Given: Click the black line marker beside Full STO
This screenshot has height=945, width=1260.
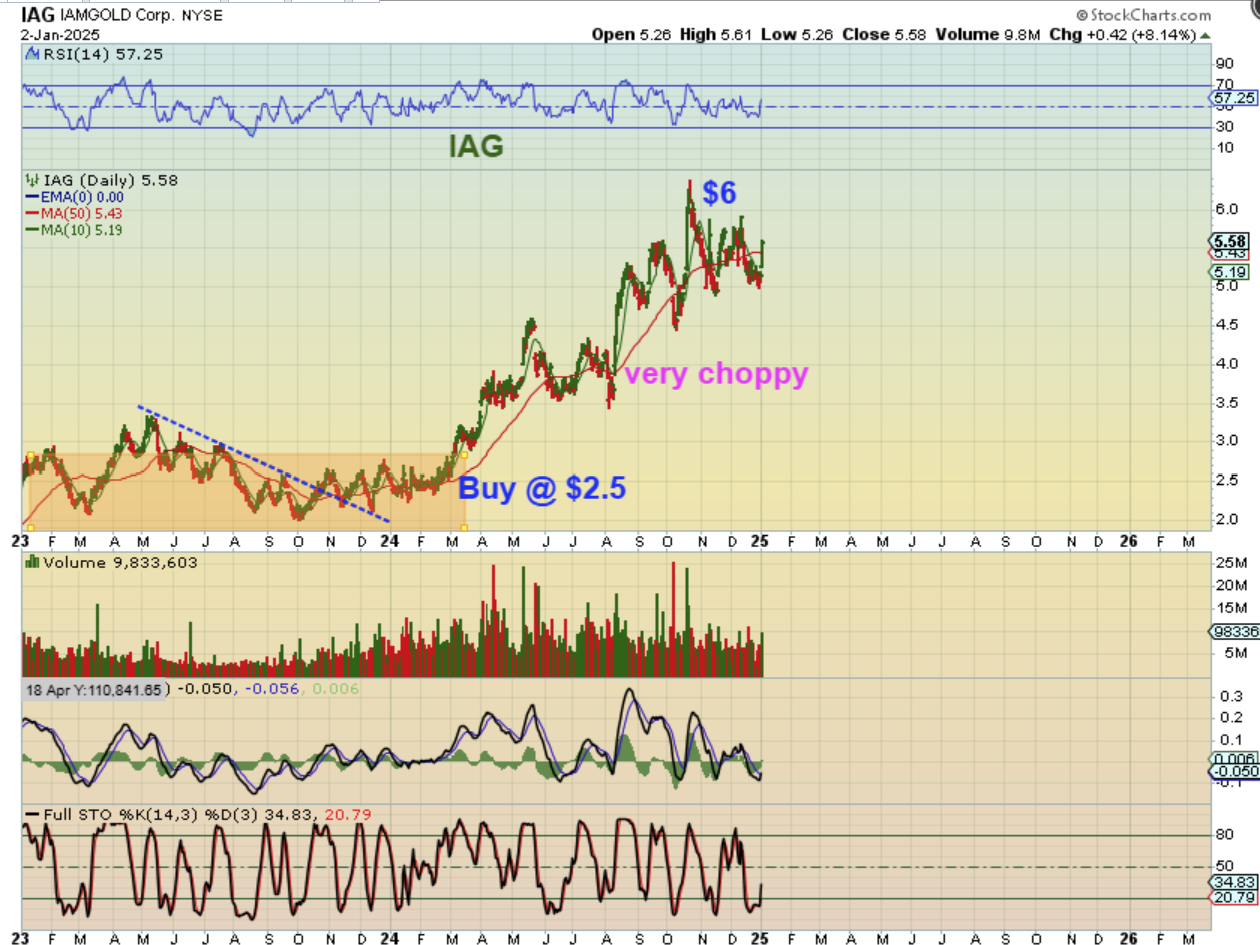Looking at the screenshot, I should click(31, 816).
